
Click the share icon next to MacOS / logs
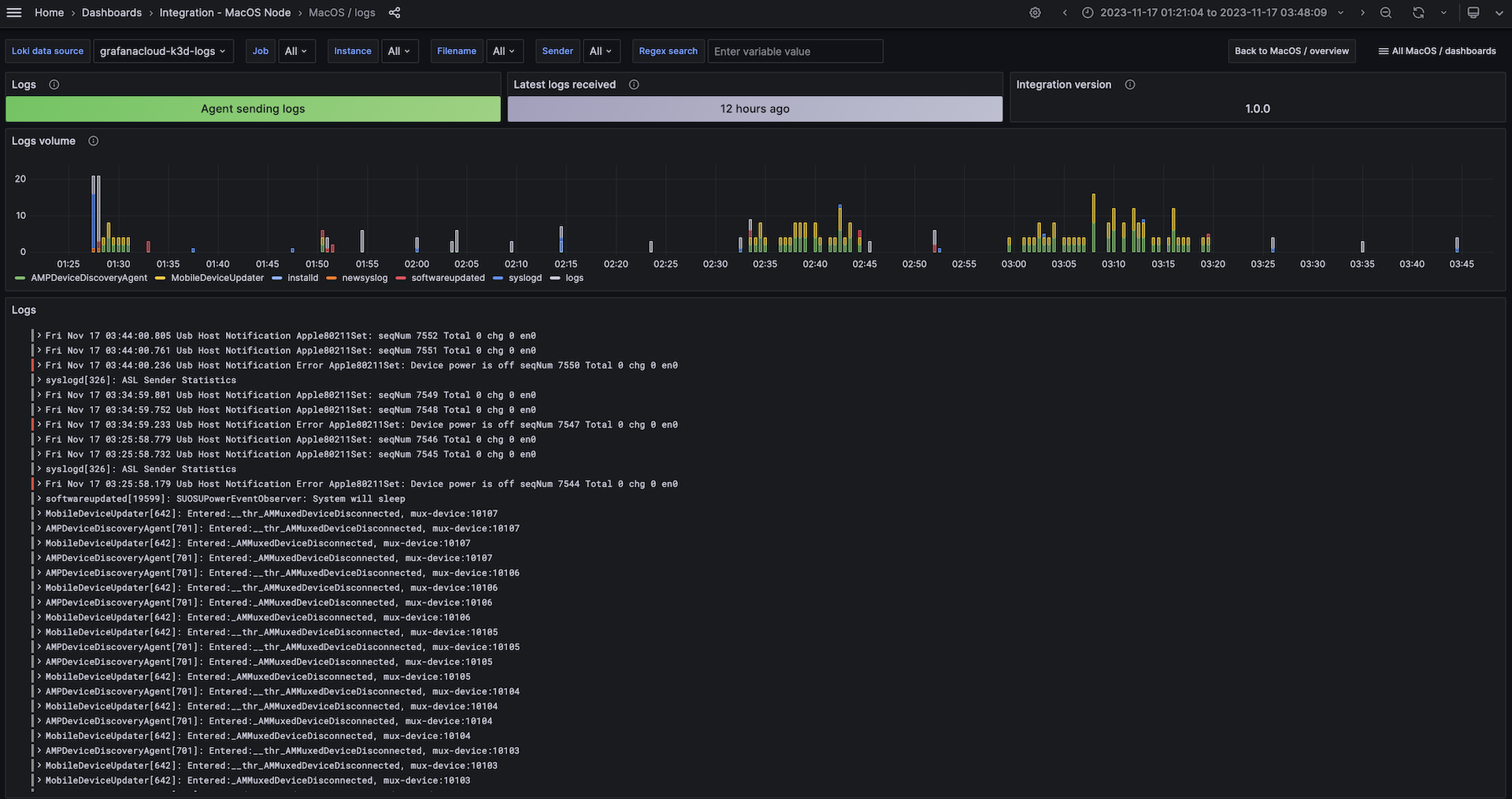tap(394, 13)
